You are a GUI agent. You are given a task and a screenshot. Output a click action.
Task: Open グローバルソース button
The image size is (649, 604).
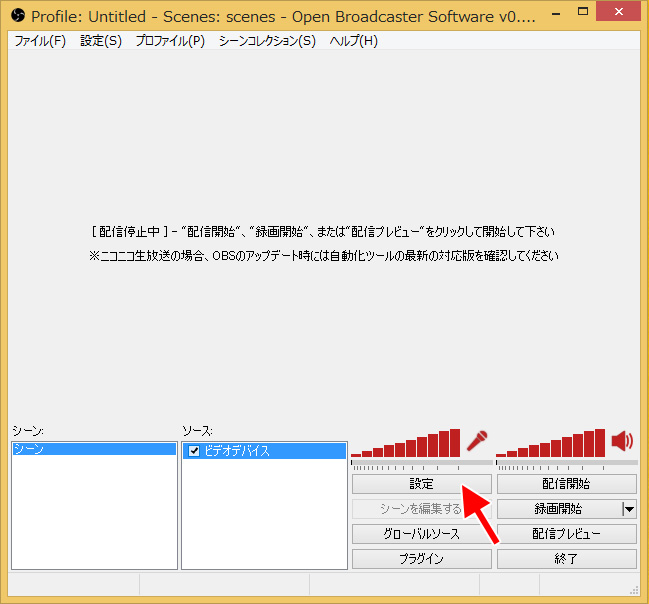pyautogui.click(x=422, y=534)
